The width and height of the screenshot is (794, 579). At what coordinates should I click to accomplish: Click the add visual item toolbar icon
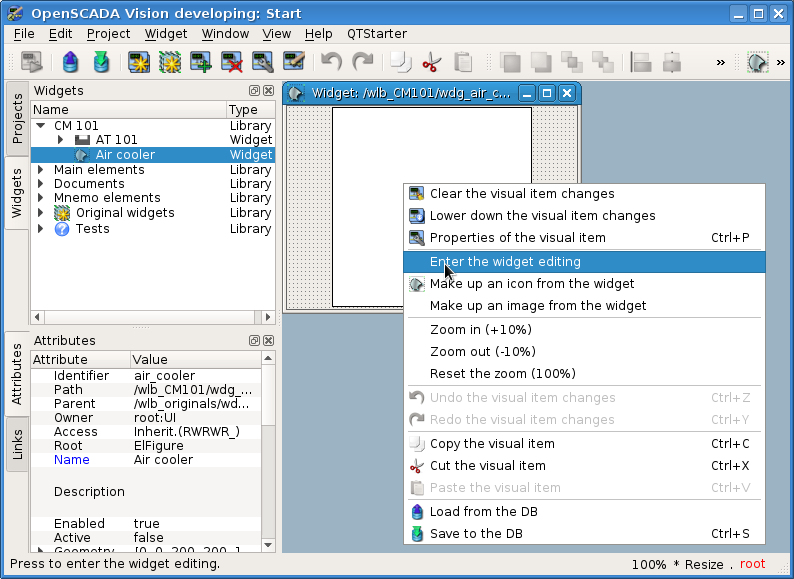tap(201, 62)
